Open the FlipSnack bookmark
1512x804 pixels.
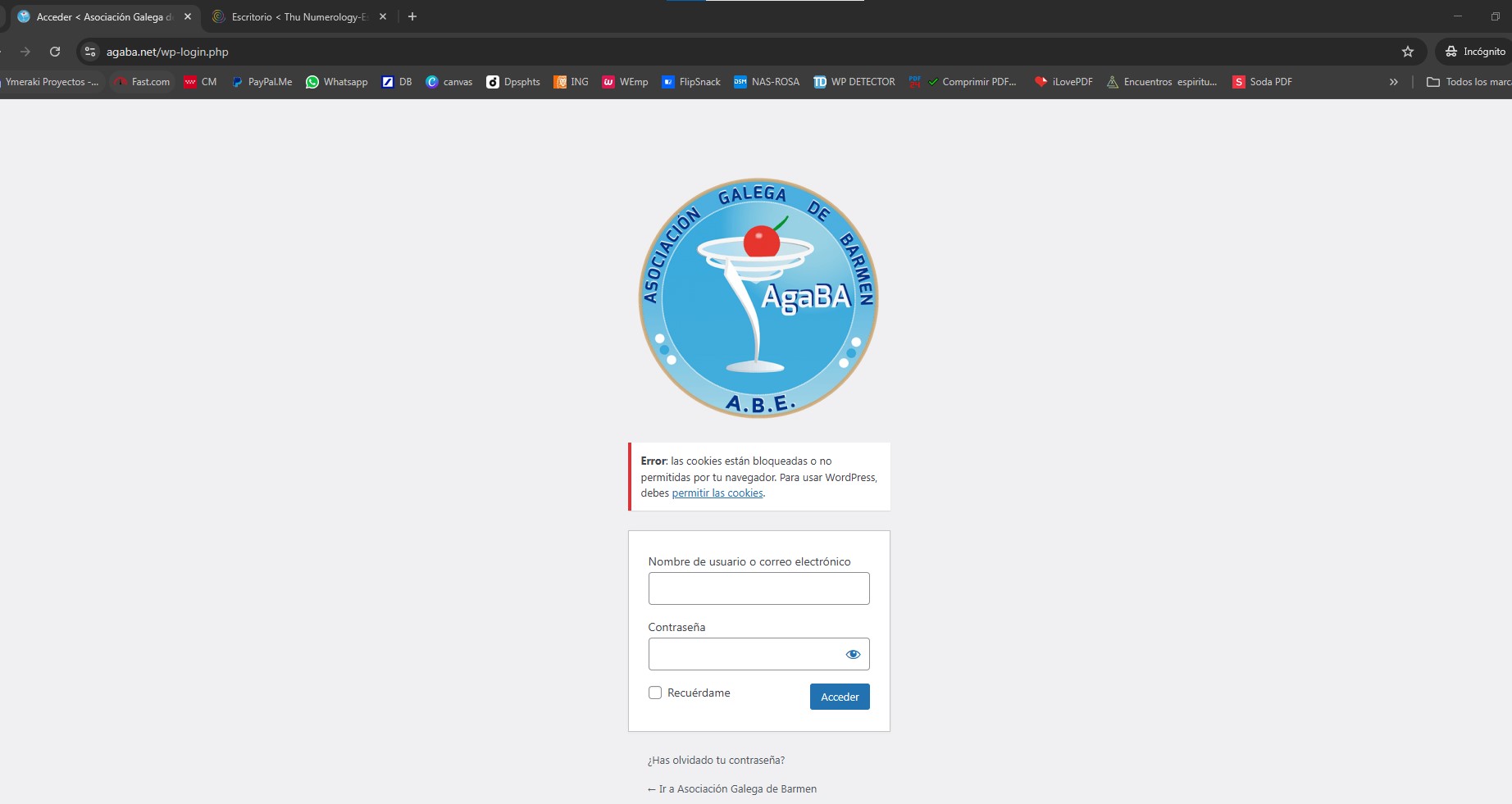coord(691,82)
